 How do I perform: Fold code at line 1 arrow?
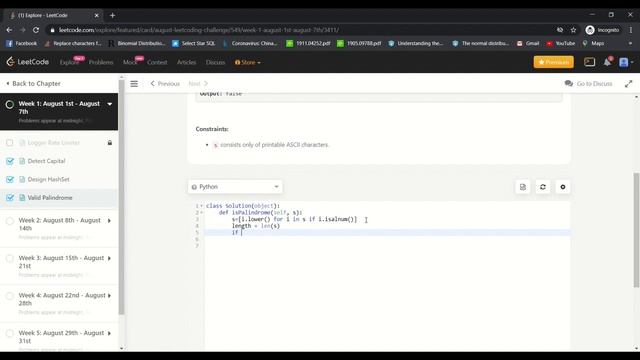[202, 206]
